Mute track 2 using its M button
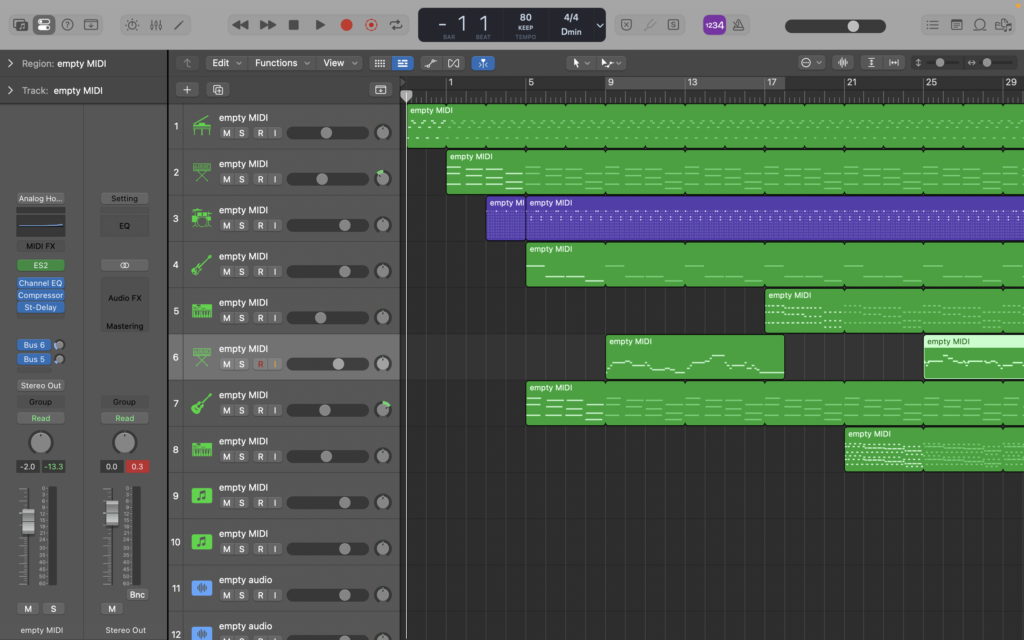Image resolution: width=1024 pixels, height=640 pixels. tap(227, 179)
